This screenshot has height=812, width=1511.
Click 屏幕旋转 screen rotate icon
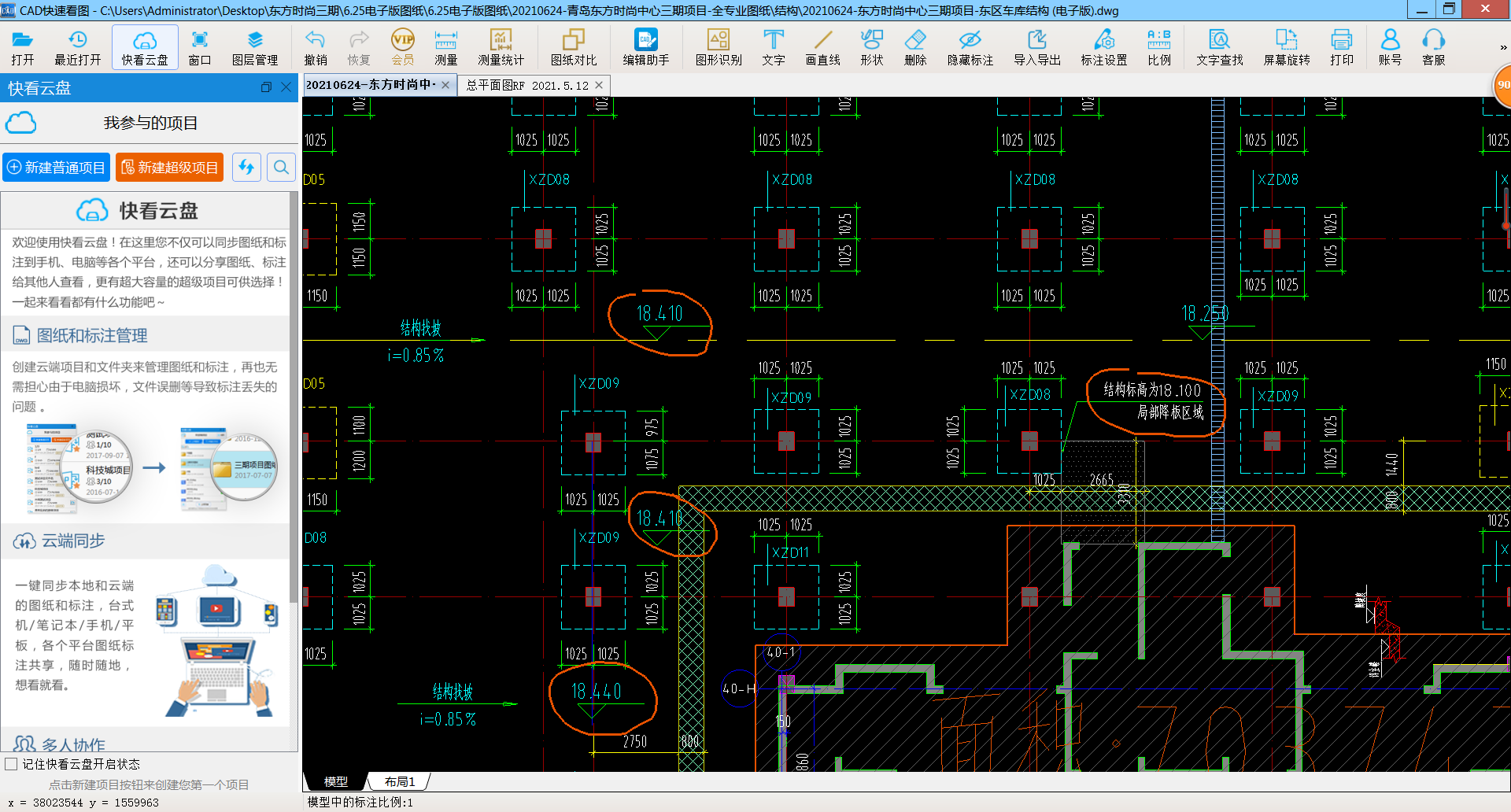point(1287,47)
